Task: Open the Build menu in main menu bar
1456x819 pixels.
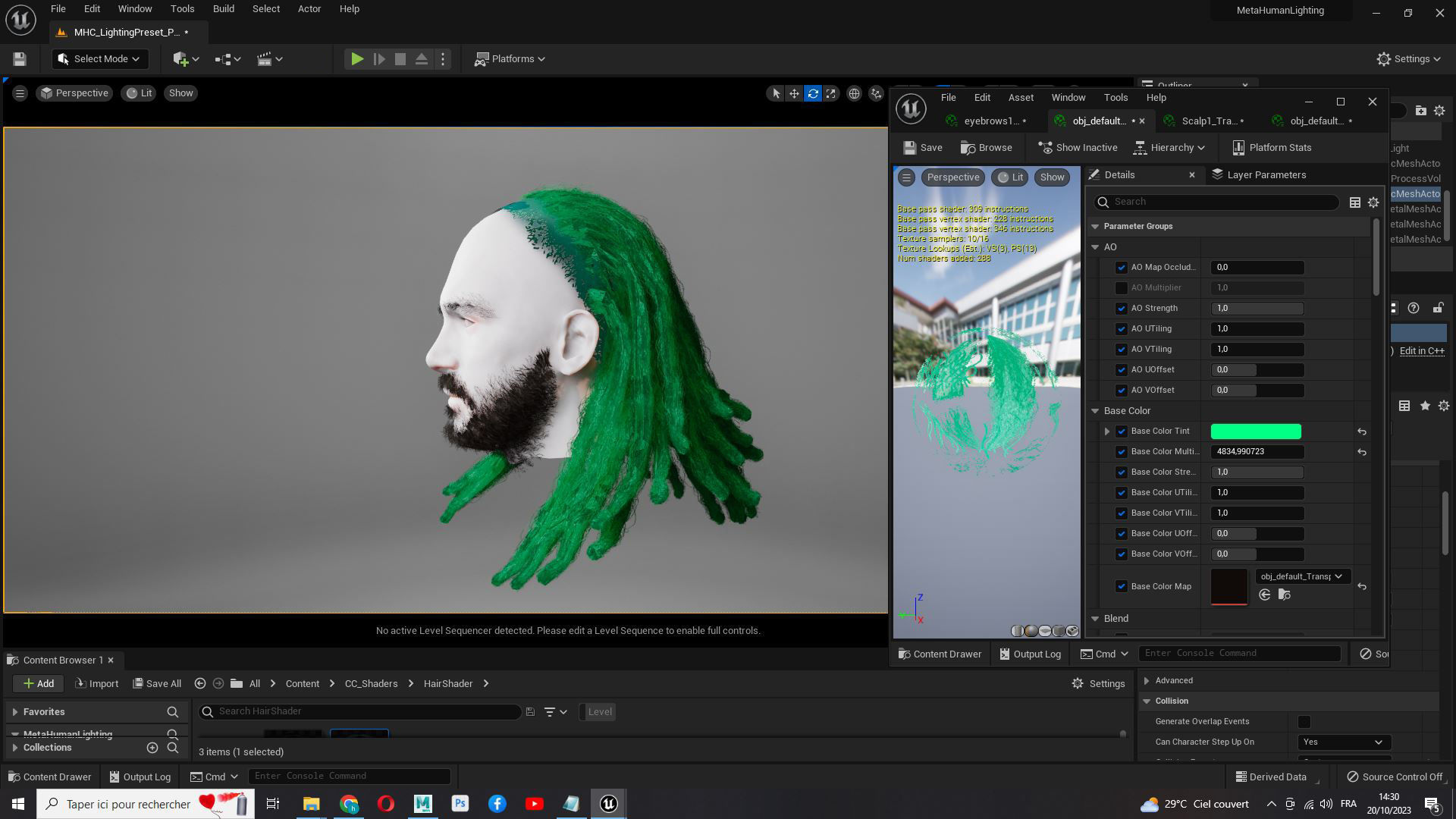Action: coord(224,9)
